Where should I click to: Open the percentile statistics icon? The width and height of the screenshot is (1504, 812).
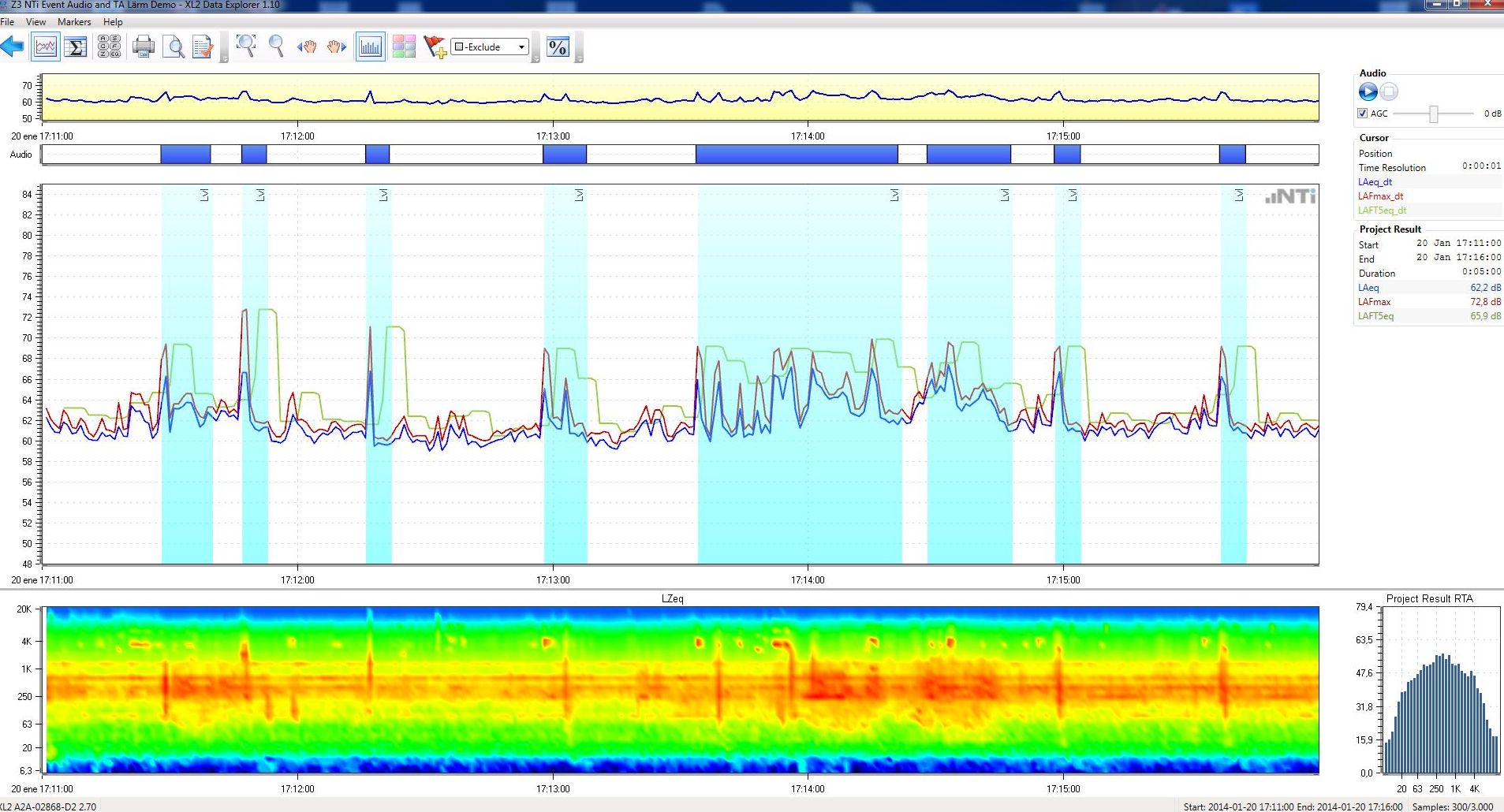[x=558, y=47]
